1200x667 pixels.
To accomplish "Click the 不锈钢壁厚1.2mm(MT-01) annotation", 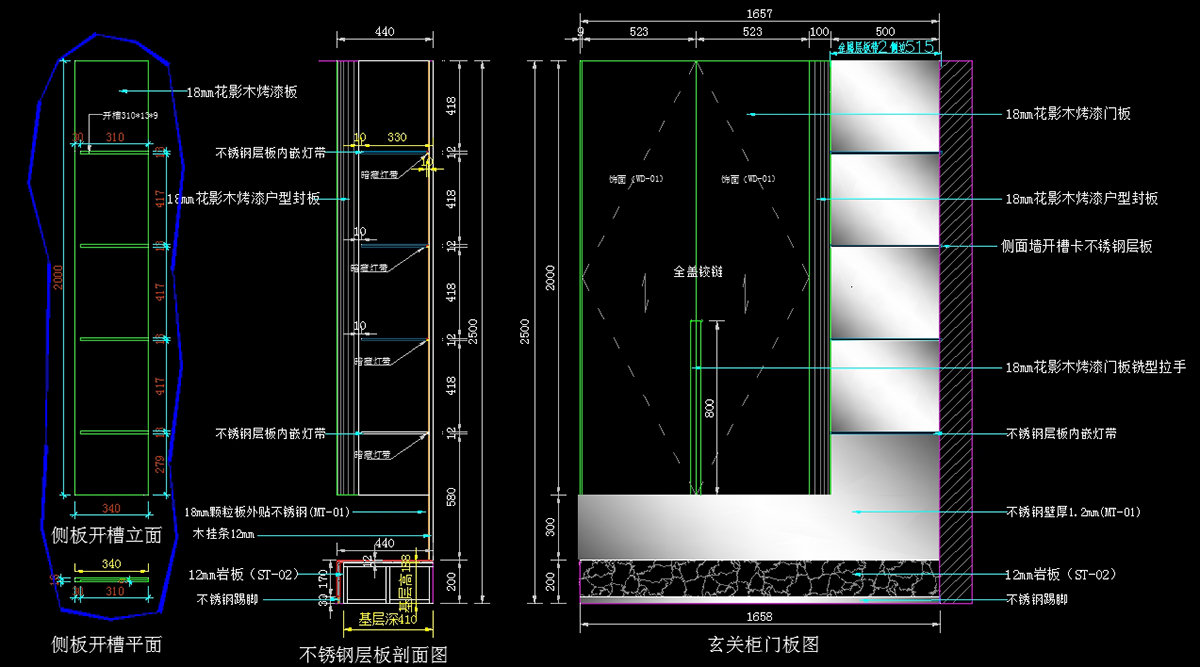I will (x=1073, y=512).
